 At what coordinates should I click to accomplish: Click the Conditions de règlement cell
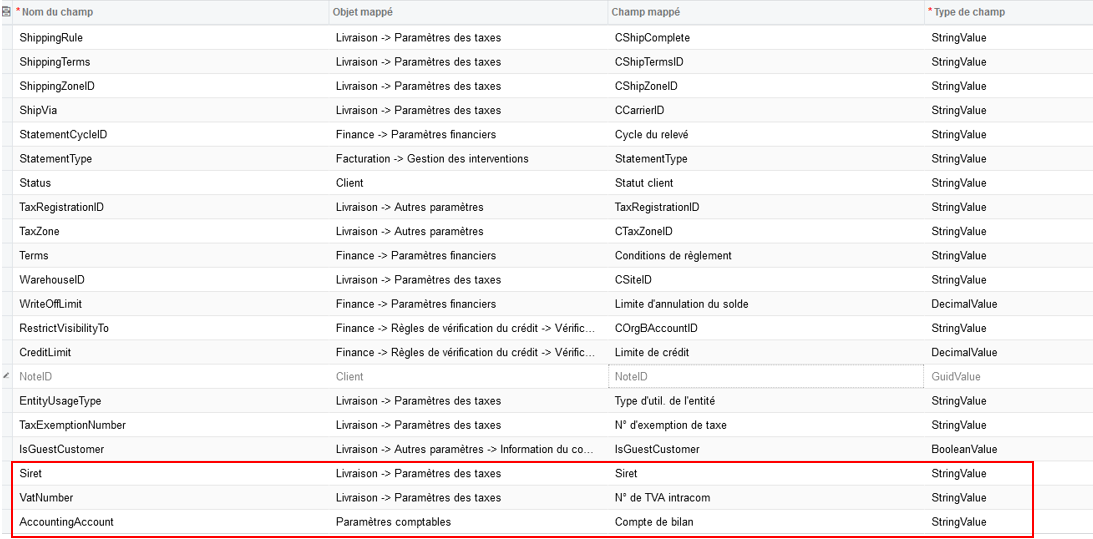[766, 255]
